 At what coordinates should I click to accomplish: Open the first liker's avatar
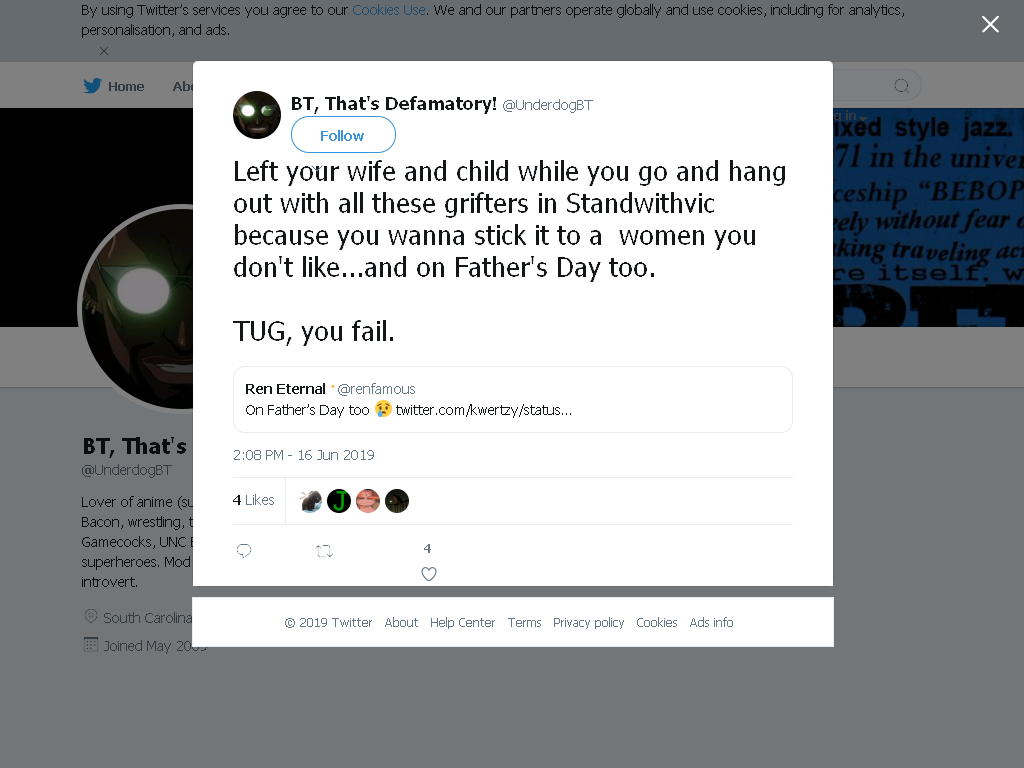coord(310,501)
